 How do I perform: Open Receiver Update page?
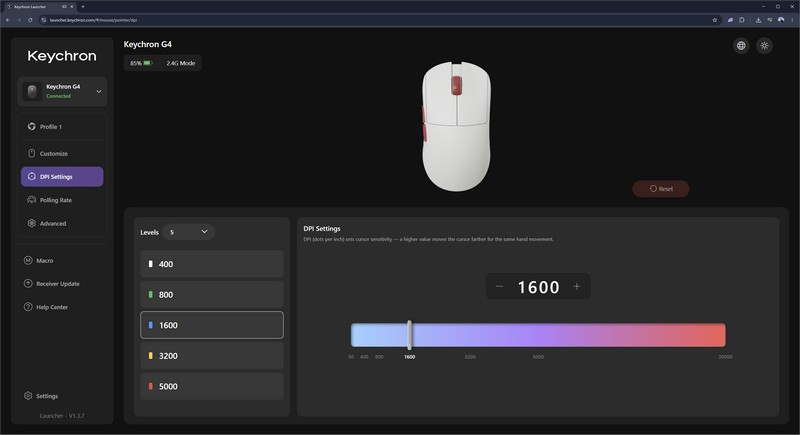[x=52, y=284]
